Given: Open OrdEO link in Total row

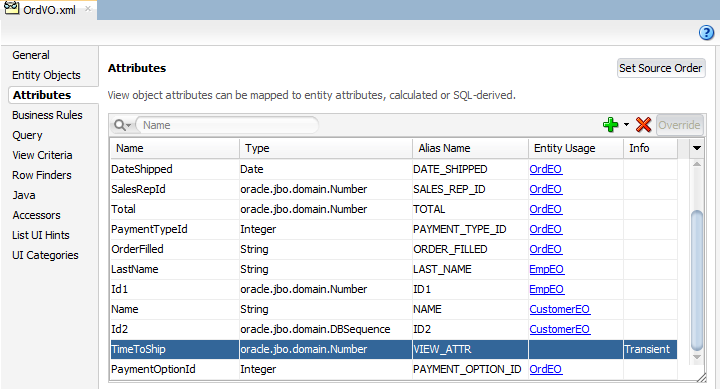Looking at the screenshot, I should tap(546, 209).
